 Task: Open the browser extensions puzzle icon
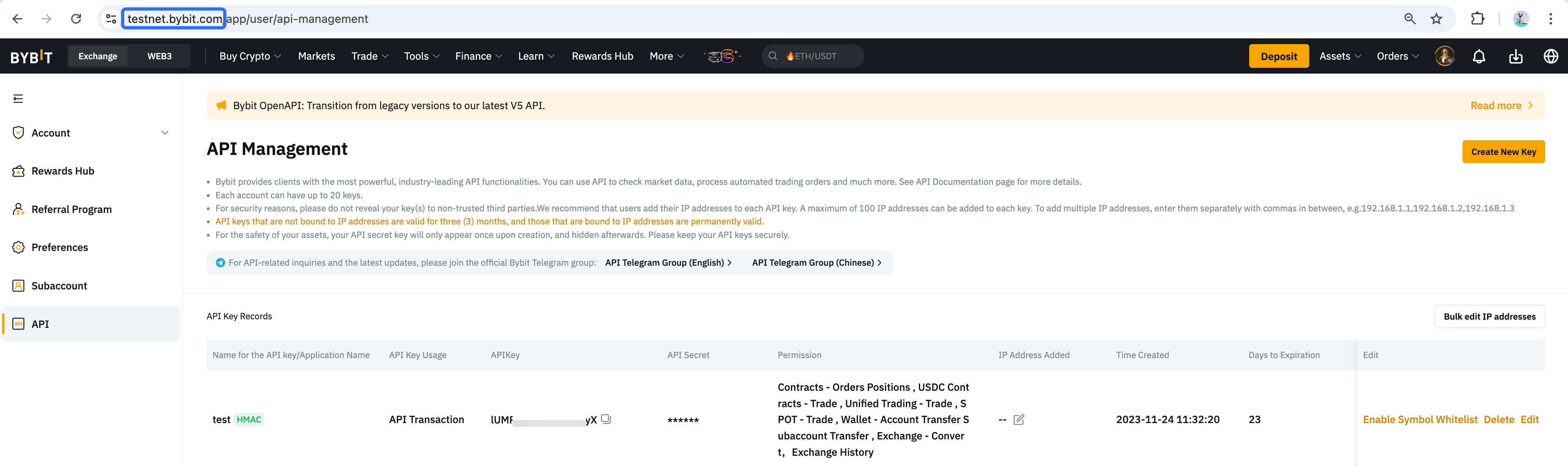pyautogui.click(x=1477, y=19)
